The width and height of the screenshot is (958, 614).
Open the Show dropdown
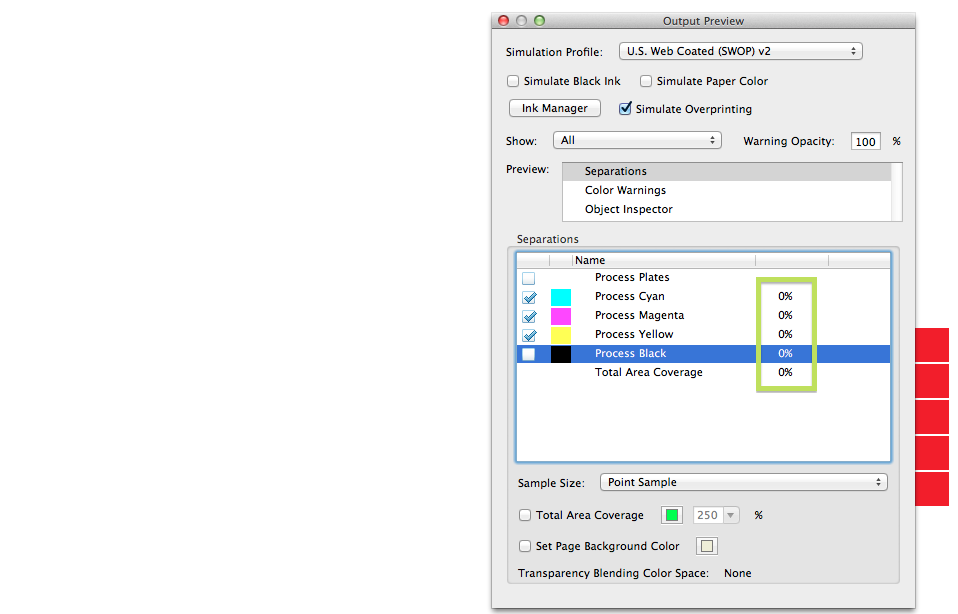[x=637, y=140]
